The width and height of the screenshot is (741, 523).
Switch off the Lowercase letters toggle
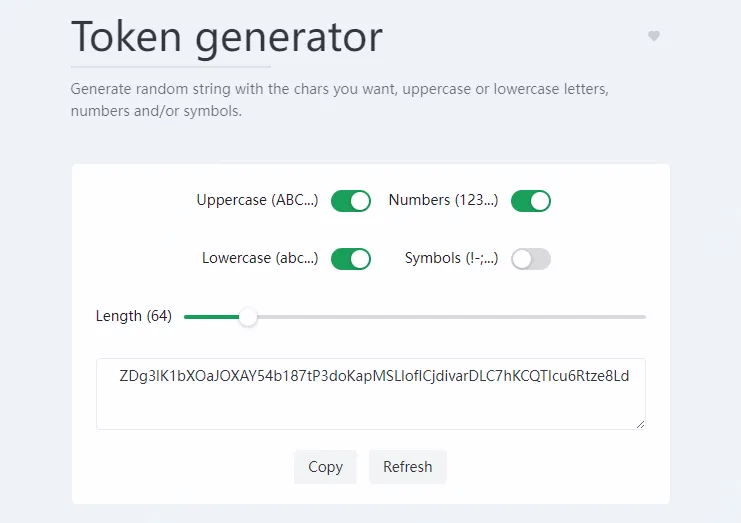click(351, 259)
